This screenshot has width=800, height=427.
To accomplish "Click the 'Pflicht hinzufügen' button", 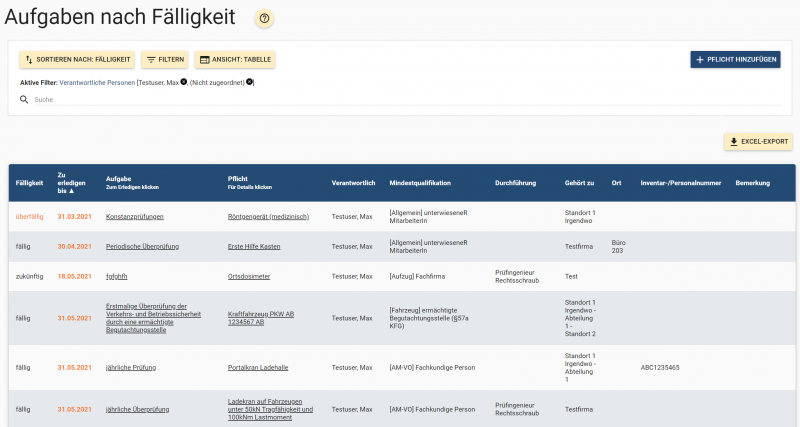I will coord(735,60).
